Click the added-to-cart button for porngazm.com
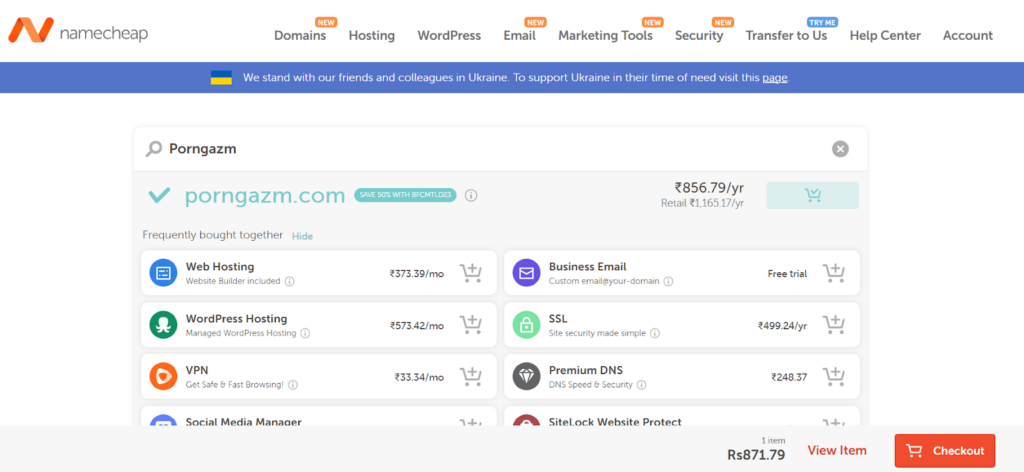The image size is (1024, 472). coord(812,195)
